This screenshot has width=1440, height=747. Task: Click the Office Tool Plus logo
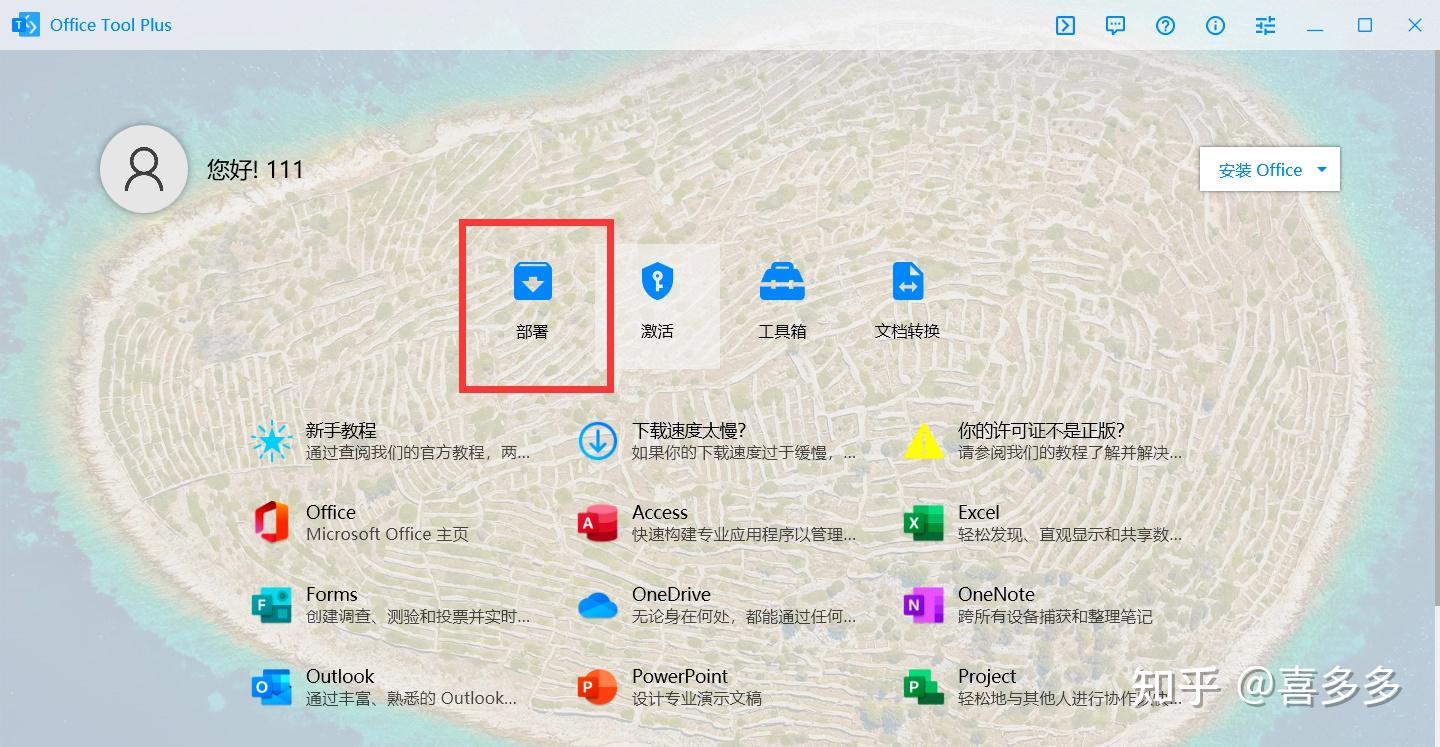click(x=26, y=25)
